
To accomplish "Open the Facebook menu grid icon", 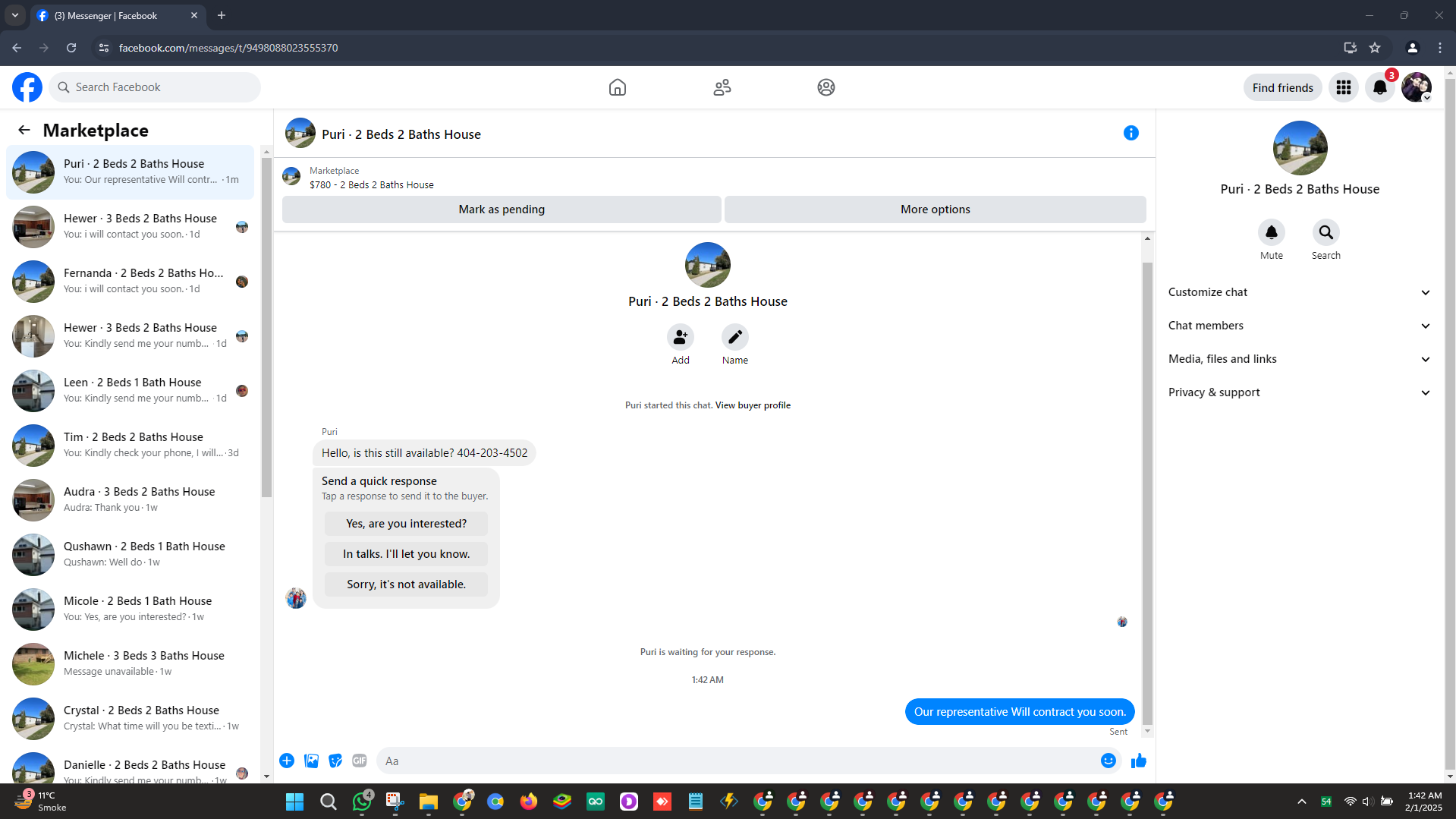I will pyautogui.click(x=1344, y=87).
